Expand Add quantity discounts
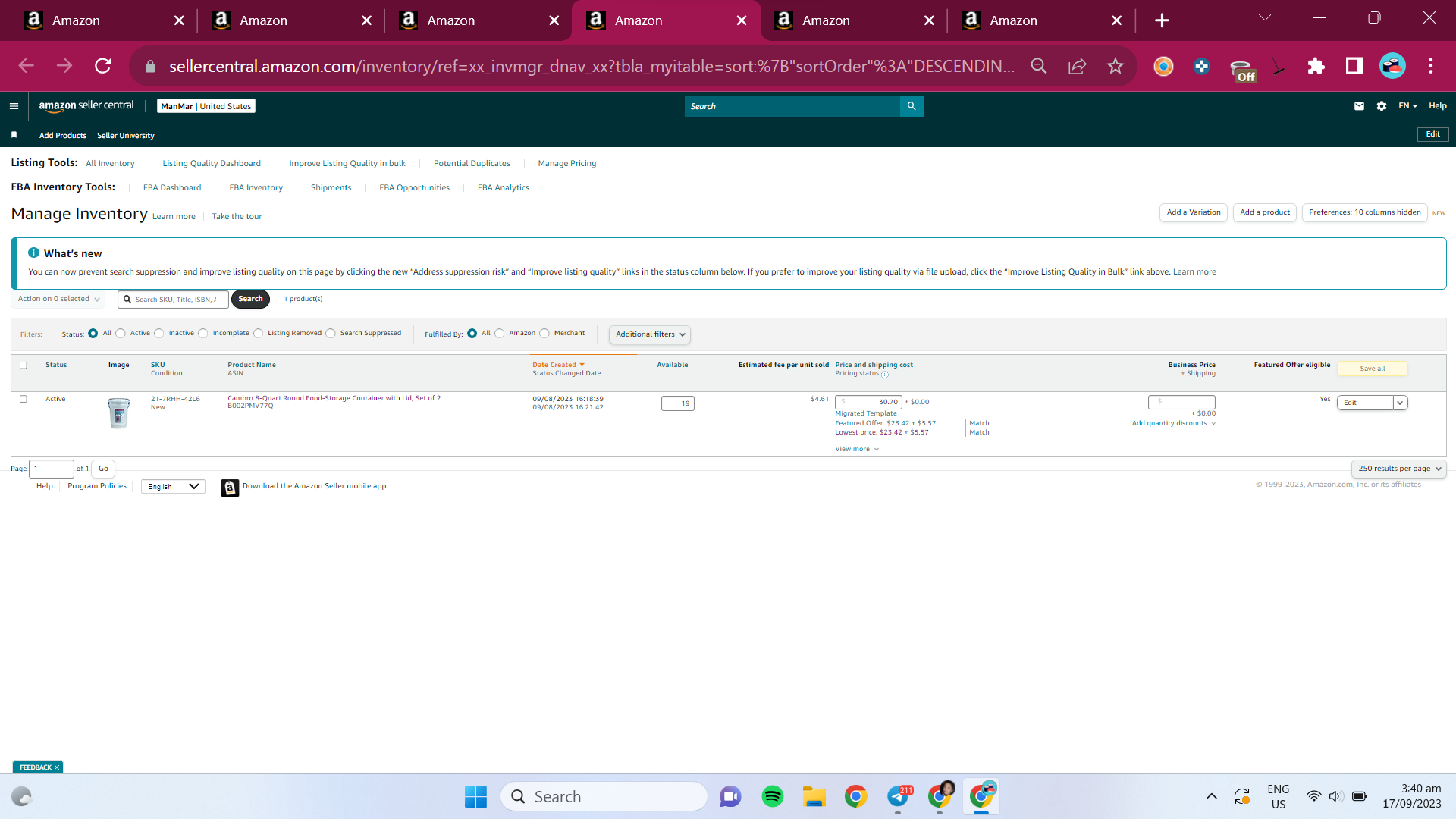The height and width of the screenshot is (819, 1456). [1174, 423]
